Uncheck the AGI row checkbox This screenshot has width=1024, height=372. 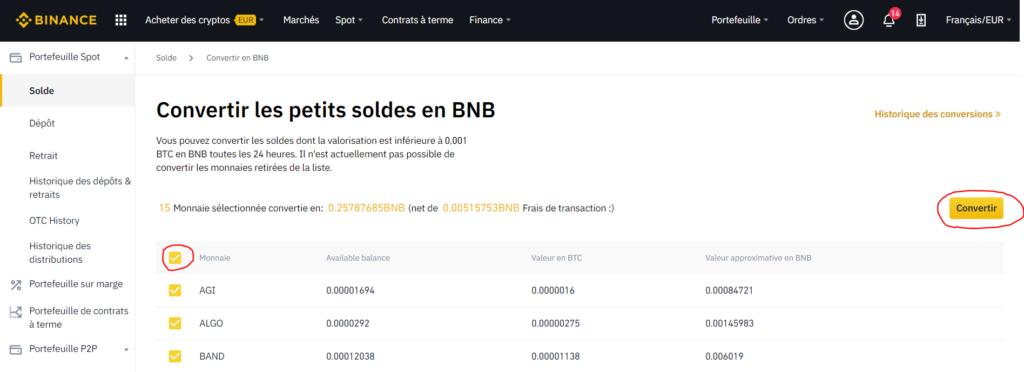[175, 290]
